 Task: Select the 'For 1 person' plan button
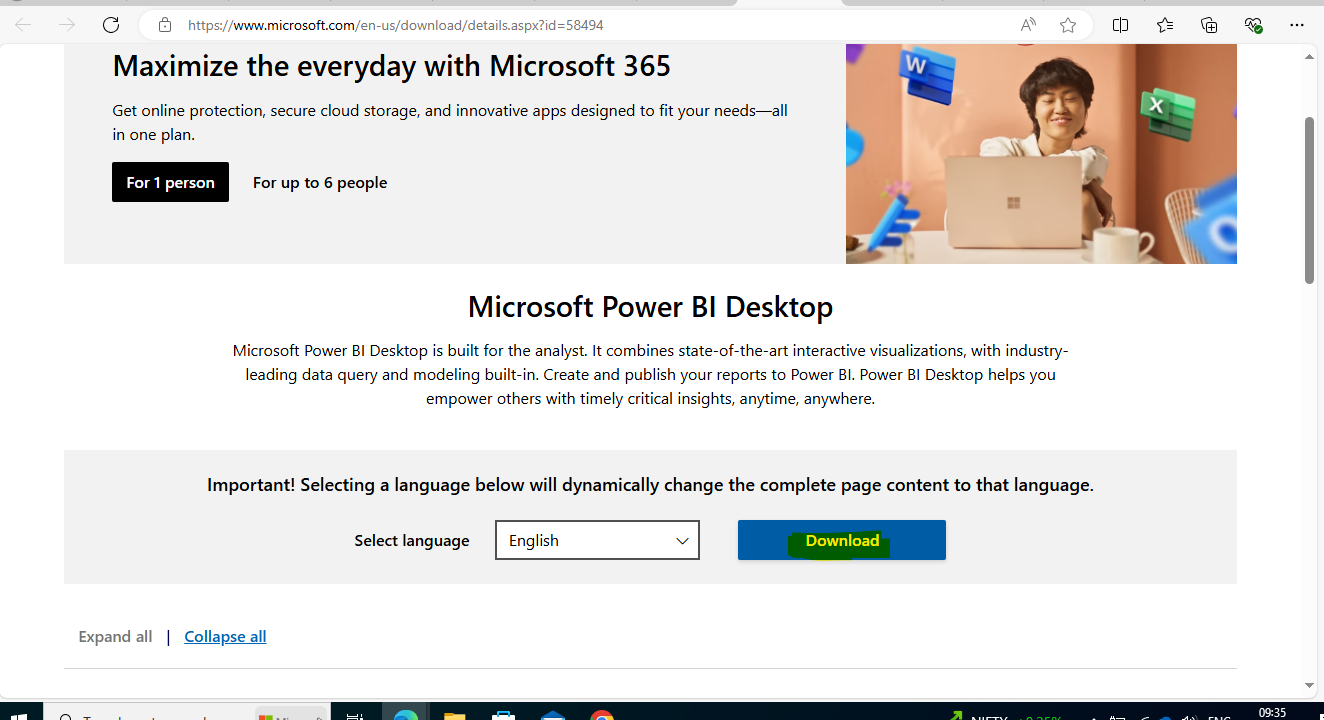pos(170,182)
